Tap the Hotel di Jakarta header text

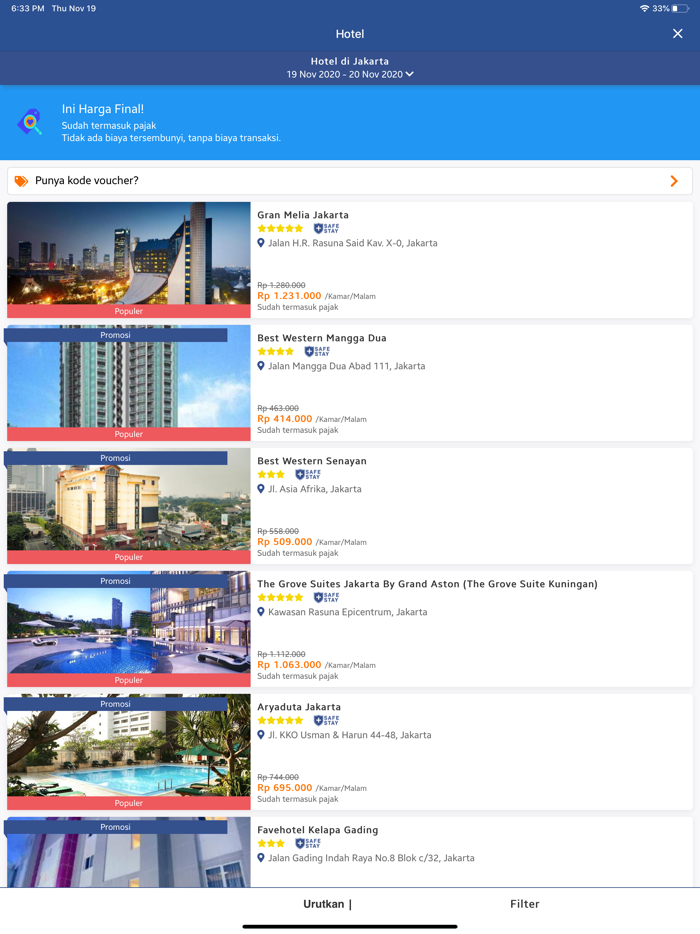tap(350, 61)
